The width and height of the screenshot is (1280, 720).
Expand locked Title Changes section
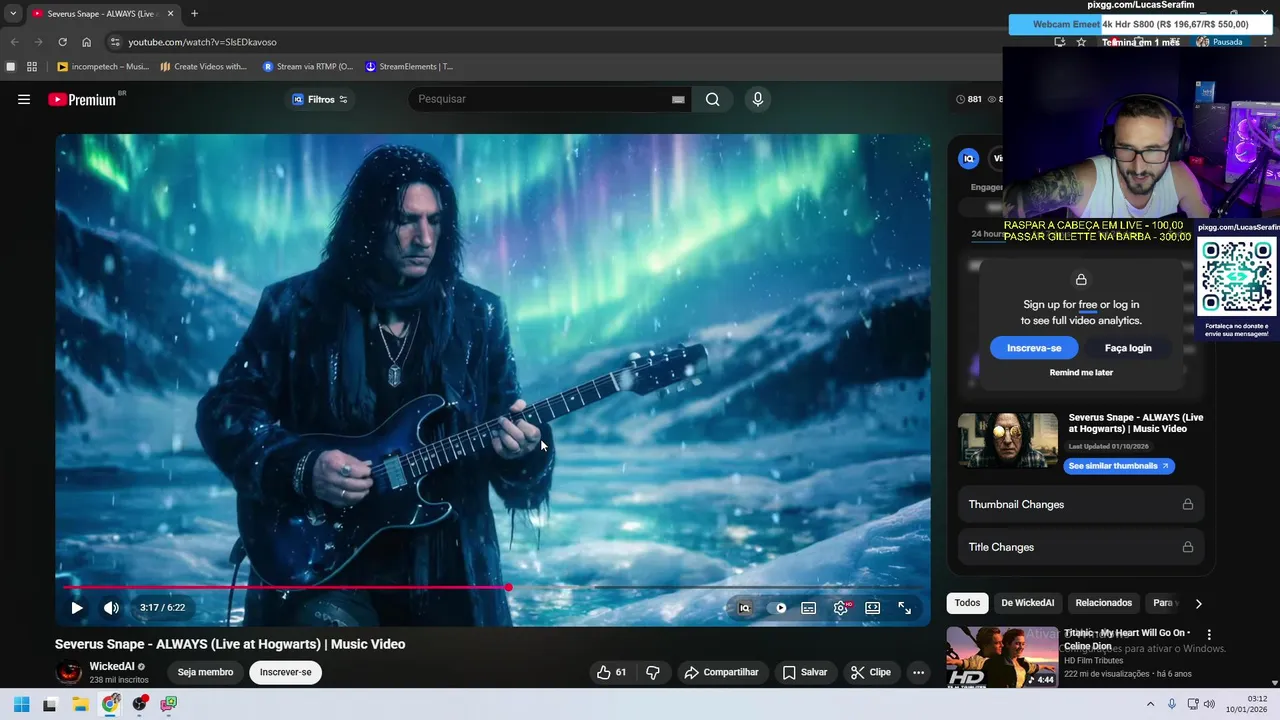tap(1080, 547)
